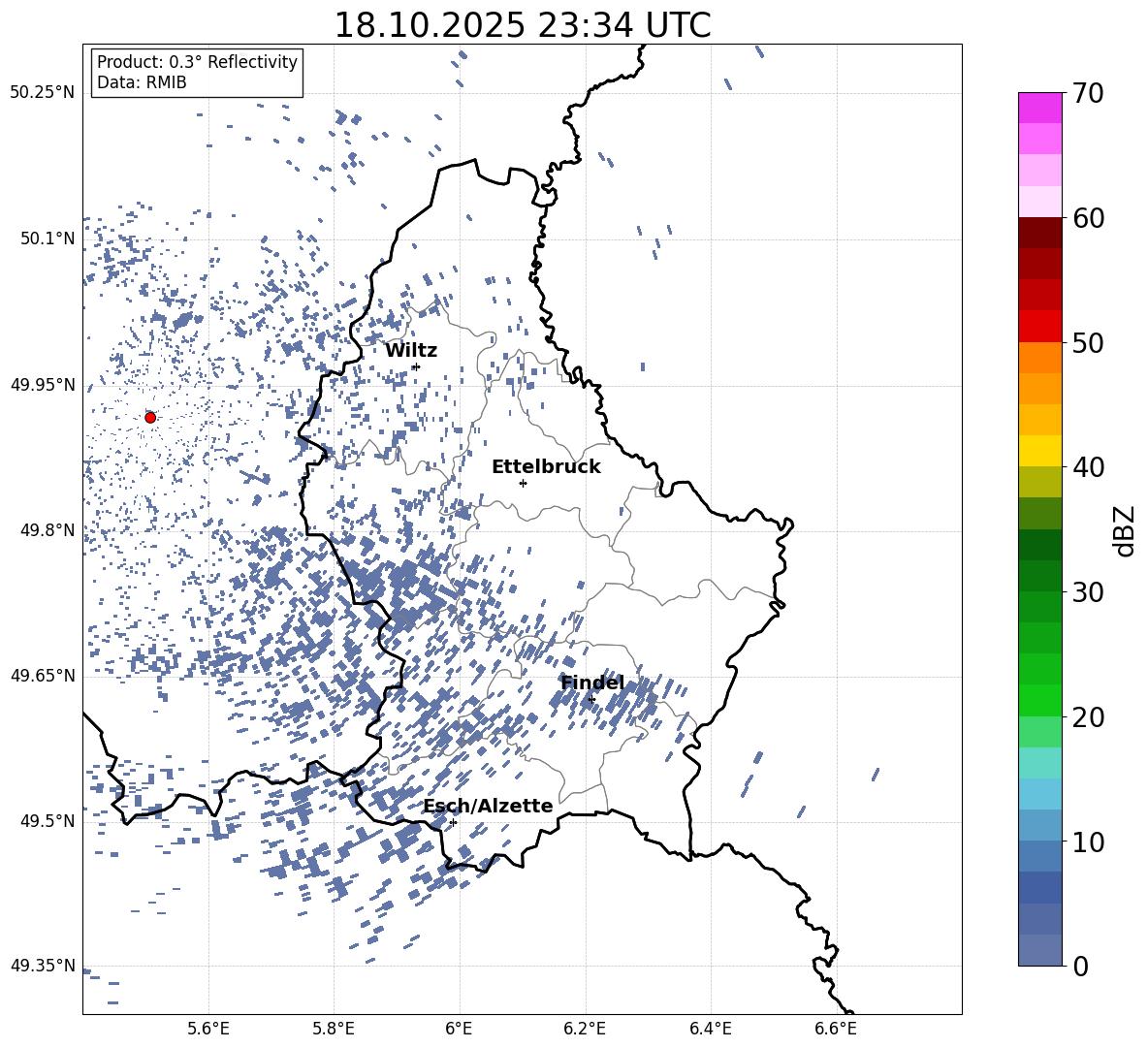Click the red radar site marker
The height and width of the screenshot is (1048, 1148).
point(150,417)
